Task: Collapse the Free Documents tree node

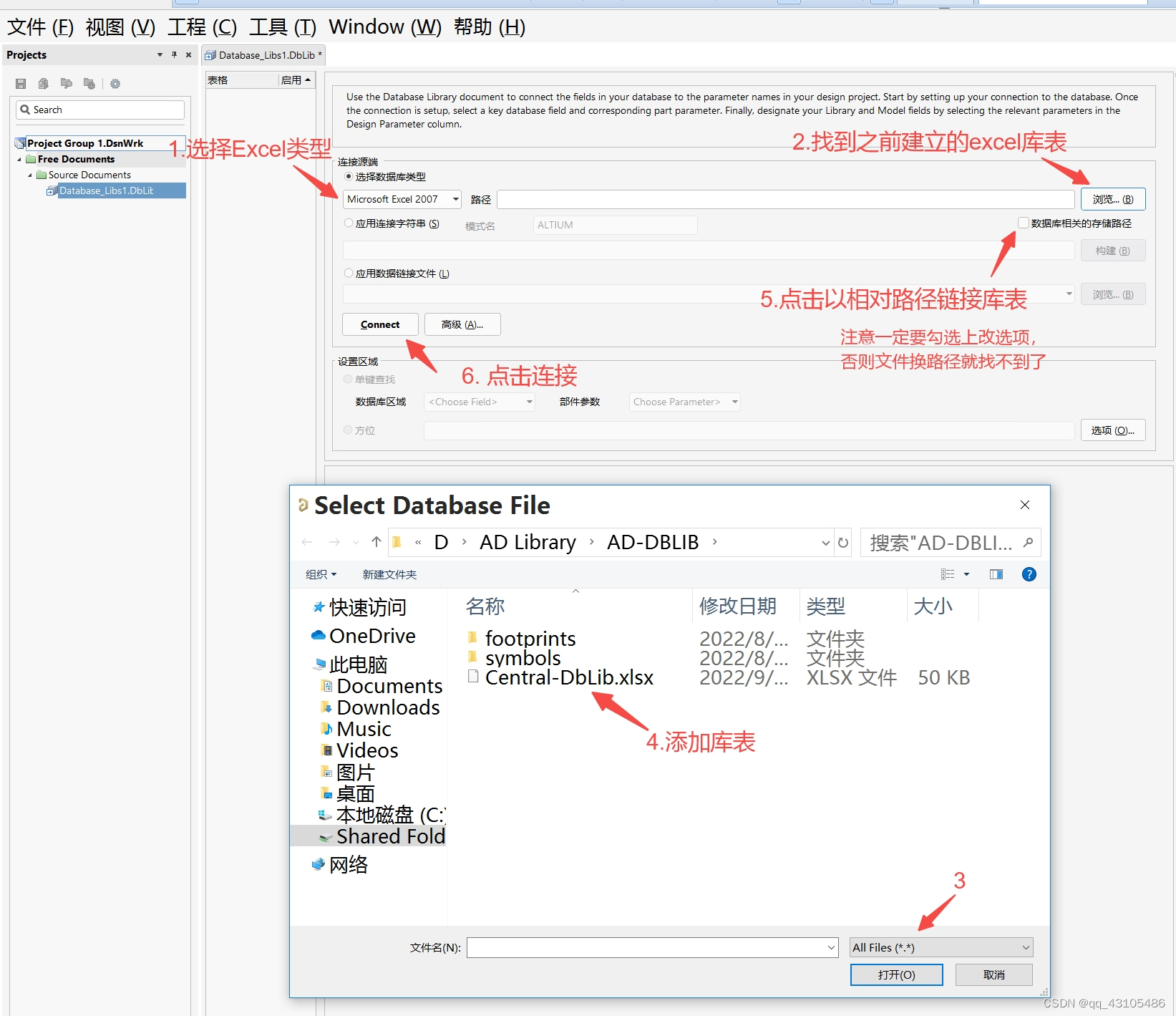Action: point(19,160)
